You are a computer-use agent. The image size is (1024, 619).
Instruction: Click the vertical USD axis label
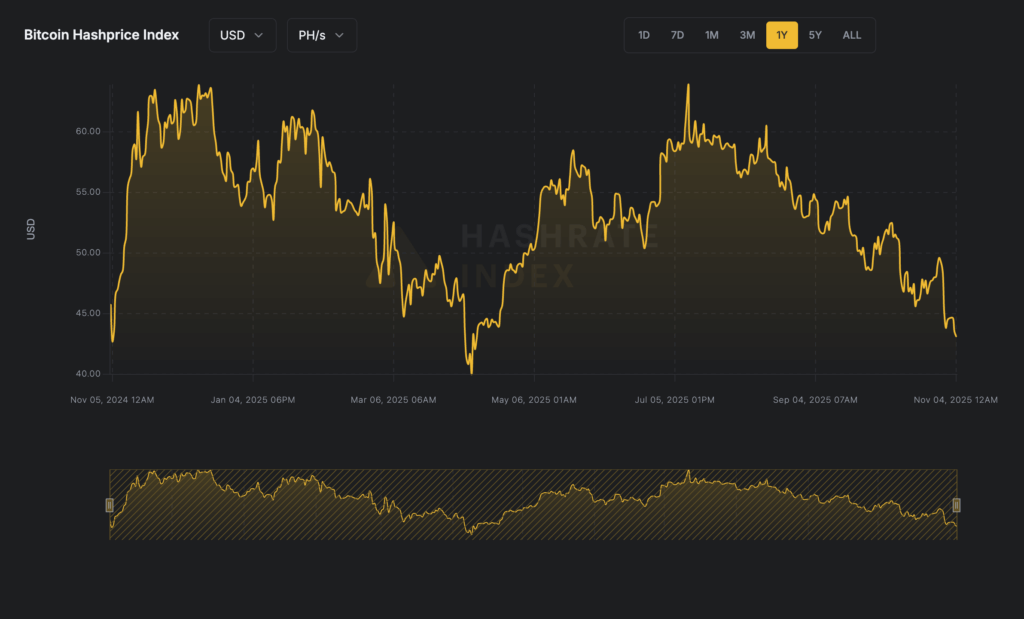31,229
